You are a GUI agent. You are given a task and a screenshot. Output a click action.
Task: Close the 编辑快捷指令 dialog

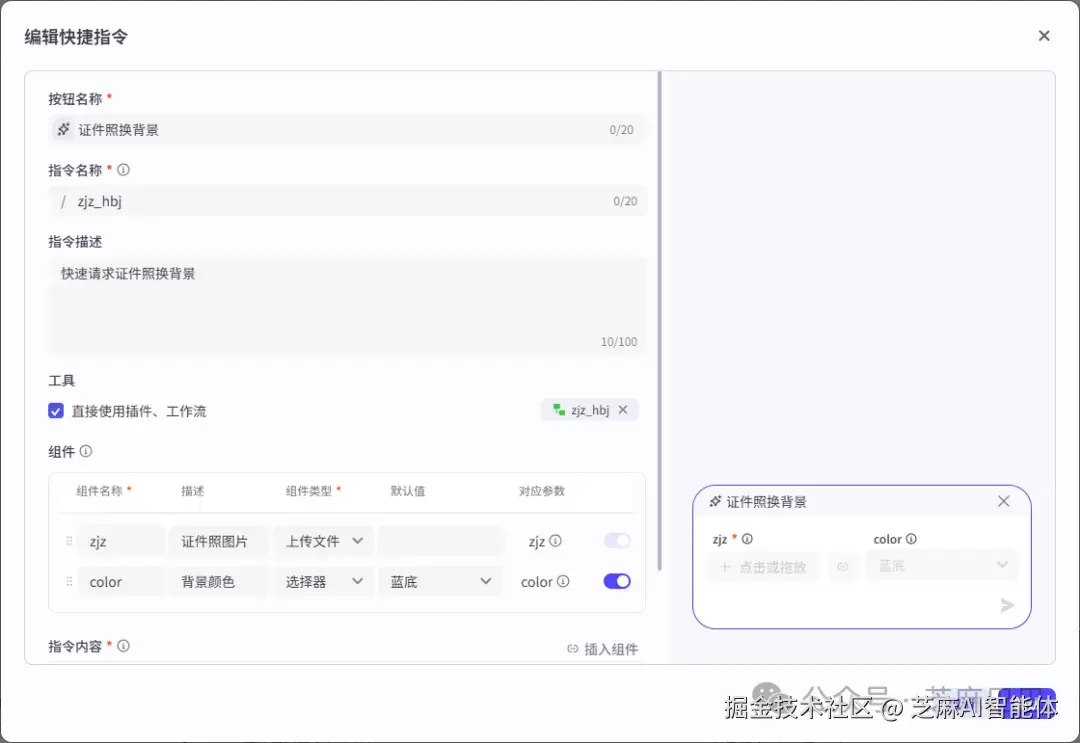pos(1043,36)
